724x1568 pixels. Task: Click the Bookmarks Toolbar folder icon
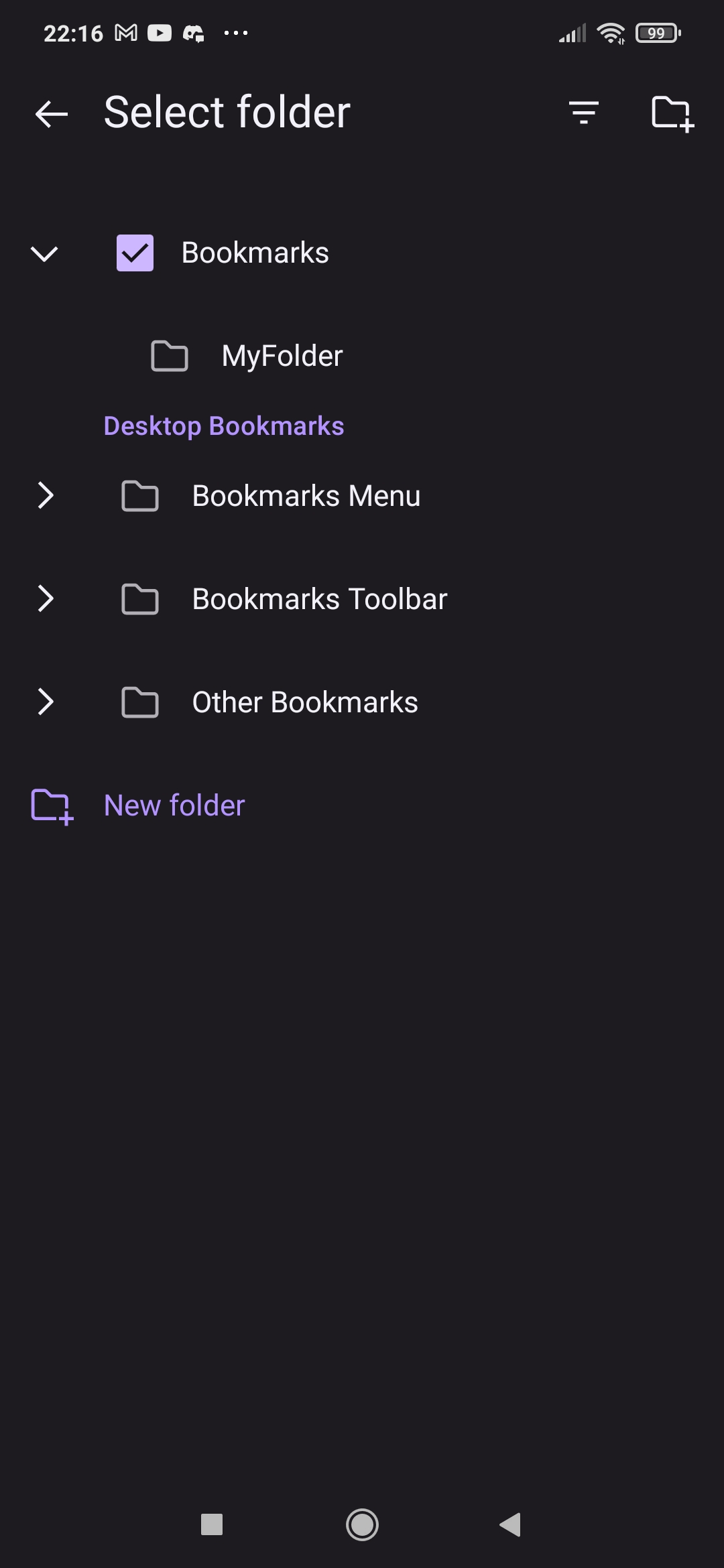point(139,599)
